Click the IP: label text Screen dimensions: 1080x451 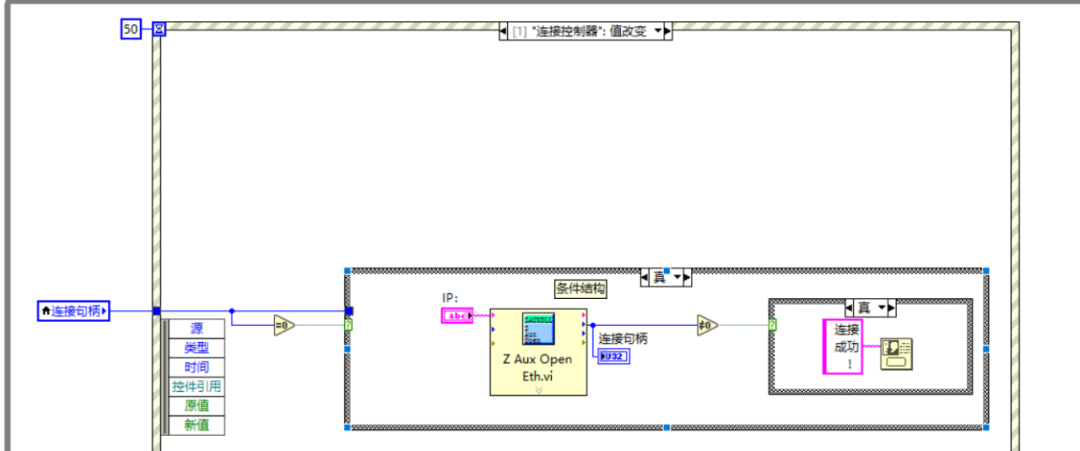(x=450, y=298)
